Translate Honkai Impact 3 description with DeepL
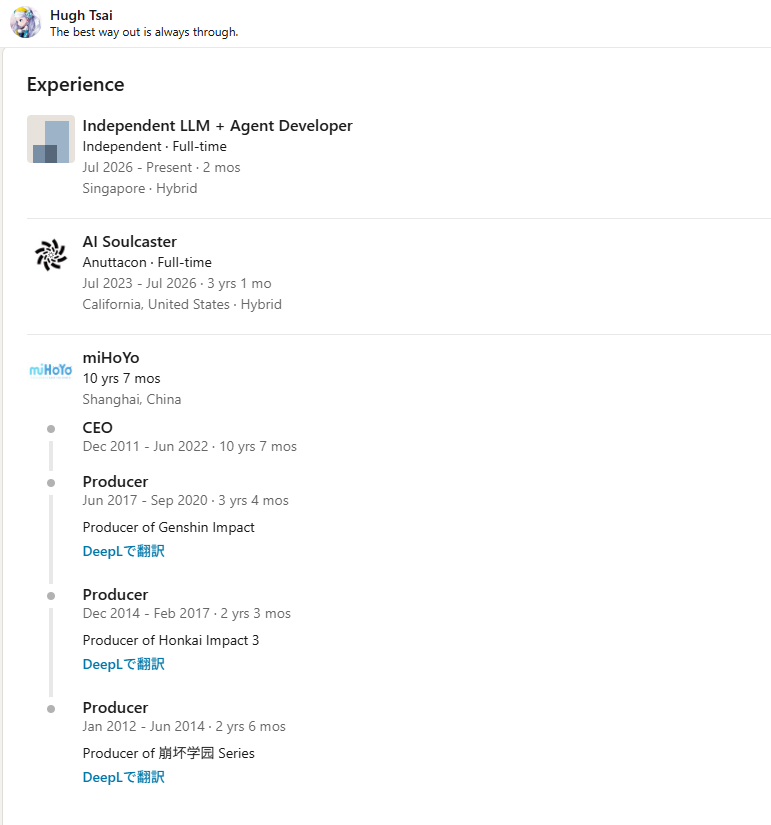 (124, 665)
